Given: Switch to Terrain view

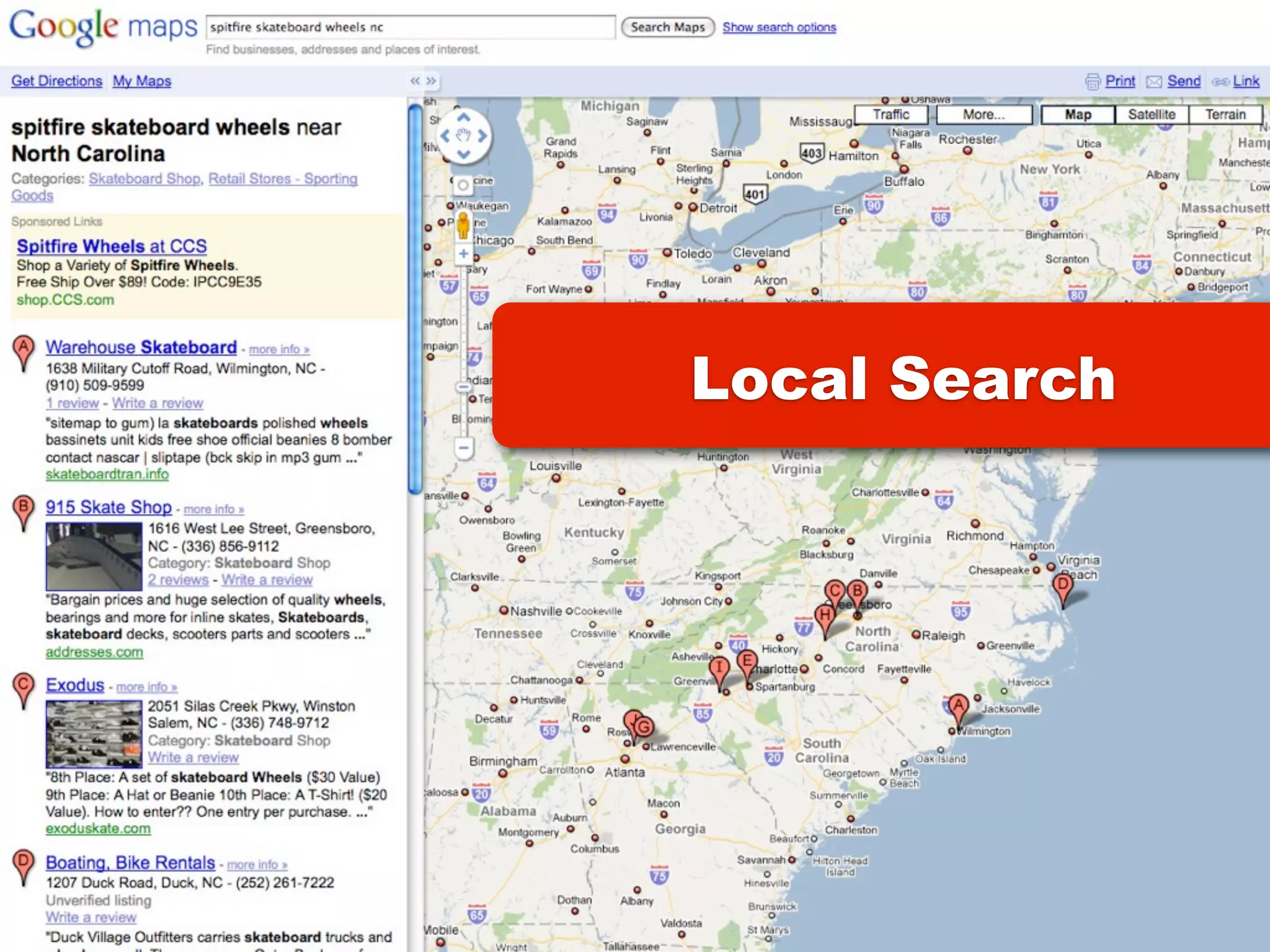Looking at the screenshot, I should coord(1225,115).
